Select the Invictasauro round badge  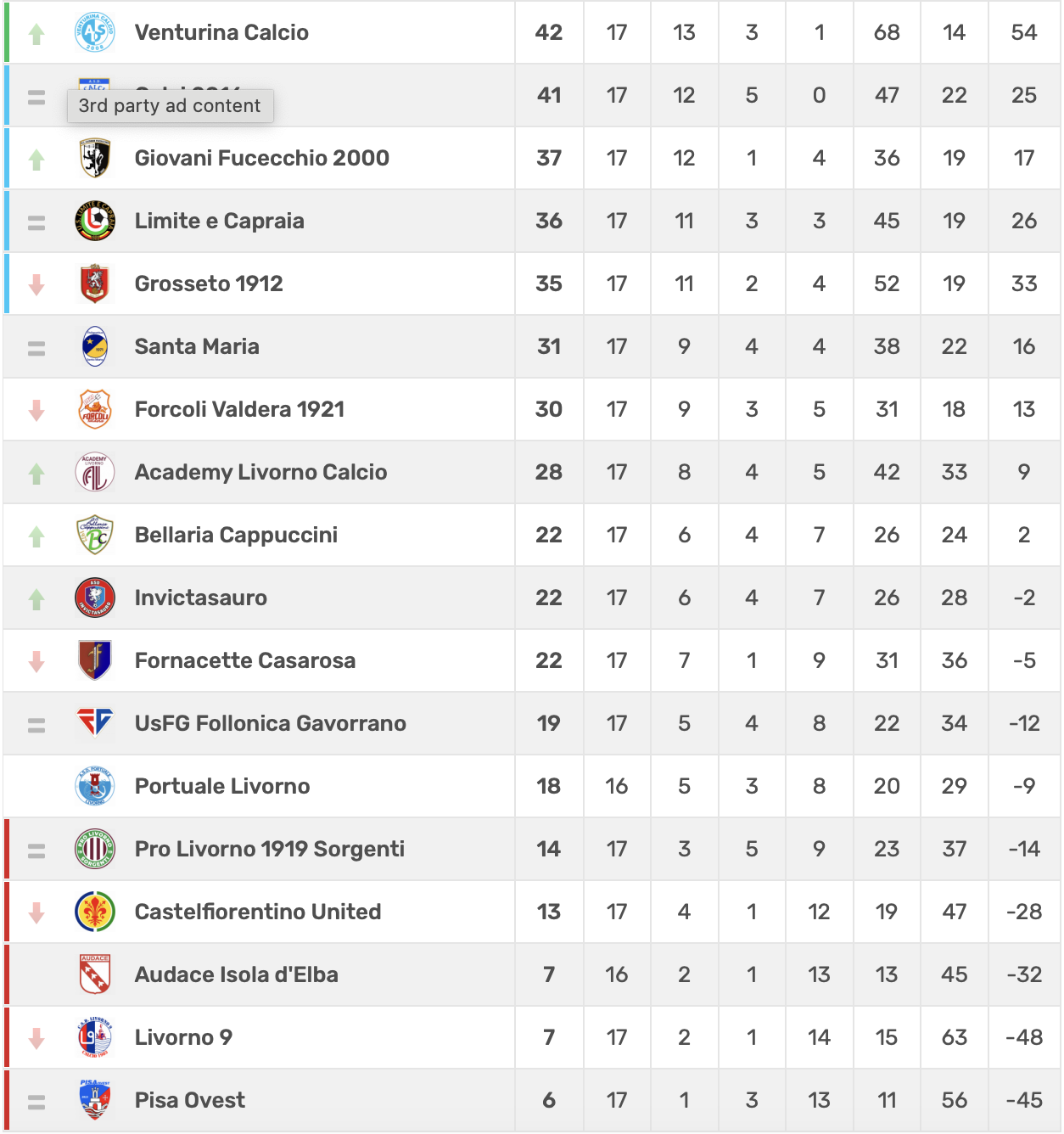click(x=95, y=598)
